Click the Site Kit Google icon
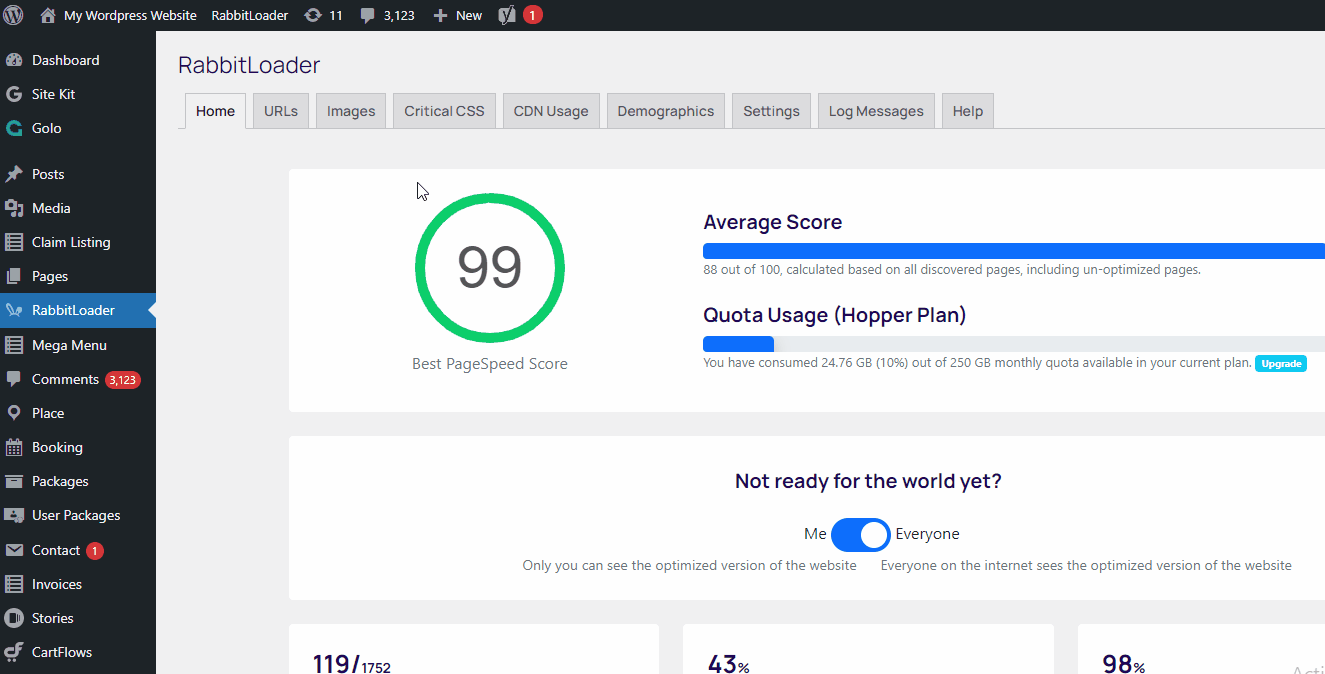1325x674 pixels. pyautogui.click(x=14, y=94)
